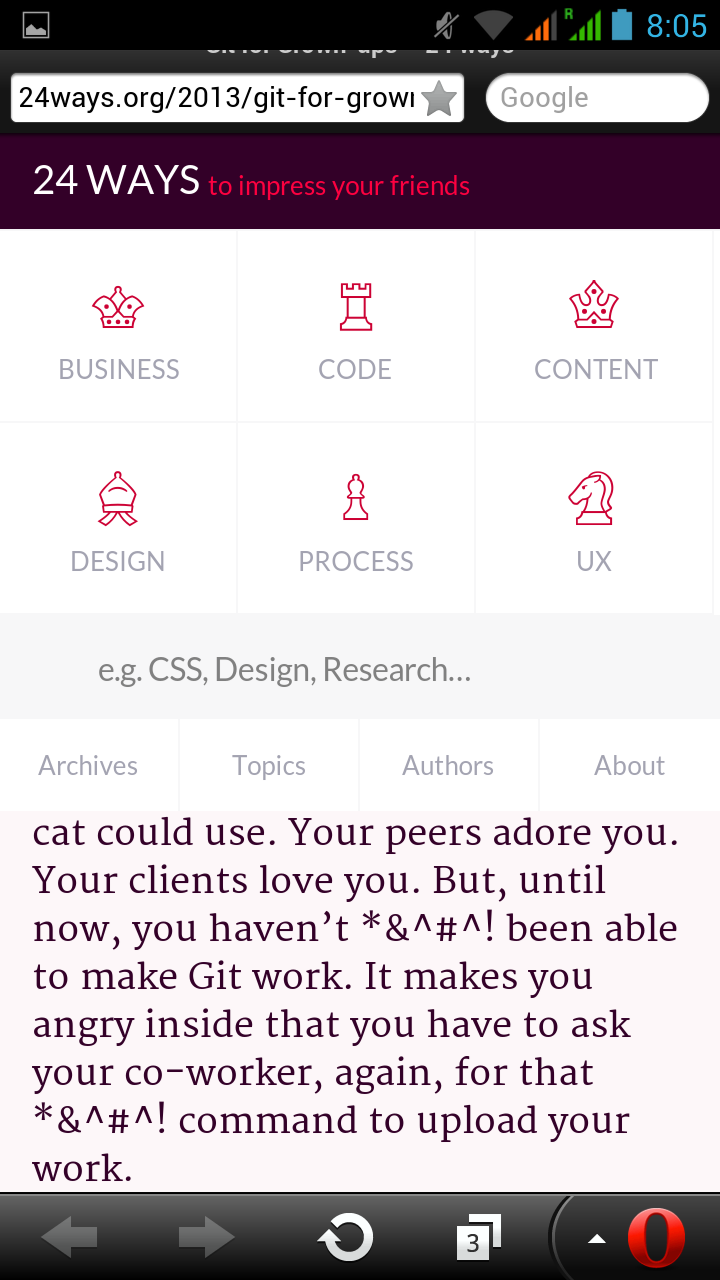The width and height of the screenshot is (720, 1280).
Task: Tap the Code rook icon
Action: click(355, 306)
